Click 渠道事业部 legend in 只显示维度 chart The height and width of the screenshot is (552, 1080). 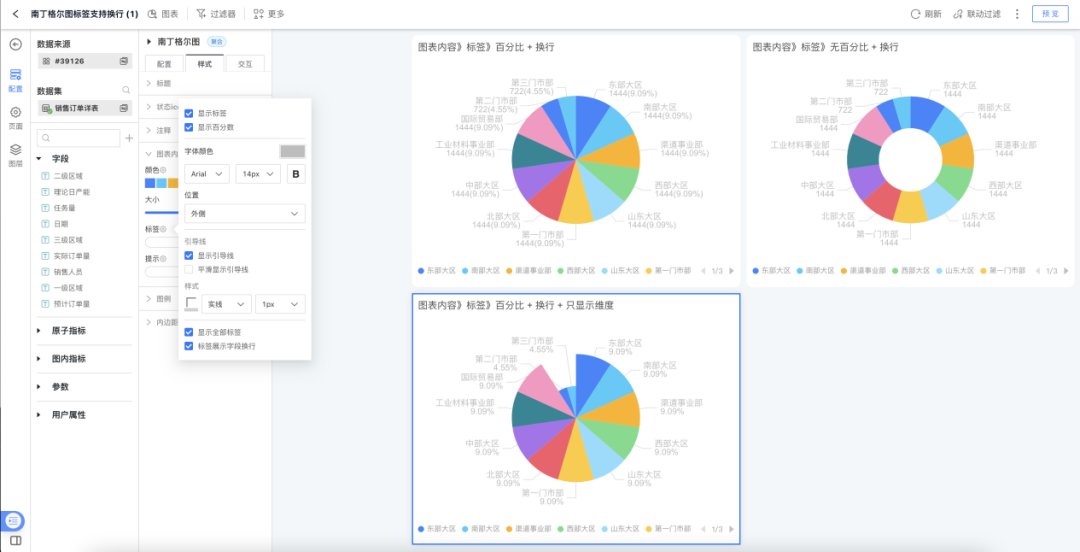[530, 529]
